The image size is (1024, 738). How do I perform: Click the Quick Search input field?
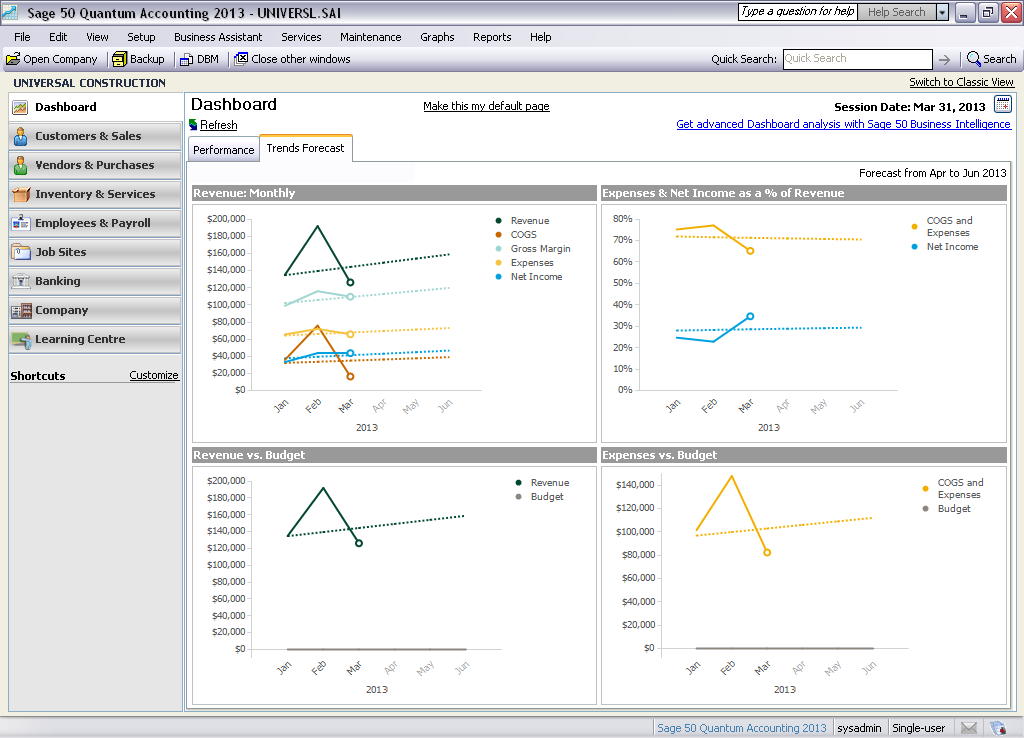(x=856, y=59)
